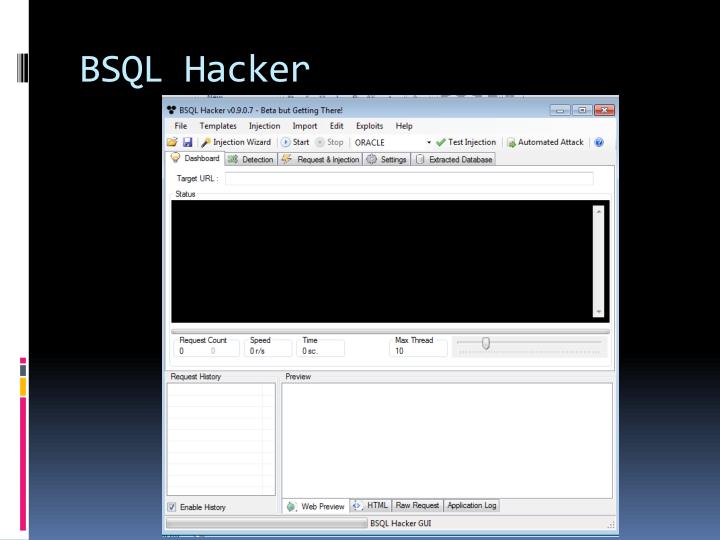
Task: Click the BSQL Hacker title bar app icon
Action: coord(171,110)
